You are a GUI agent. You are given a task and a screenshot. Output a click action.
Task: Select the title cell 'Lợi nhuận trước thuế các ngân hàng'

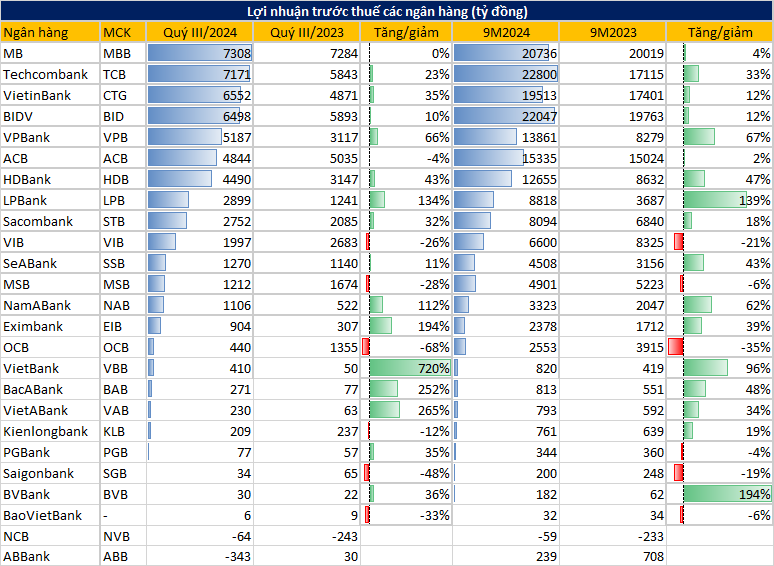(387, 11)
